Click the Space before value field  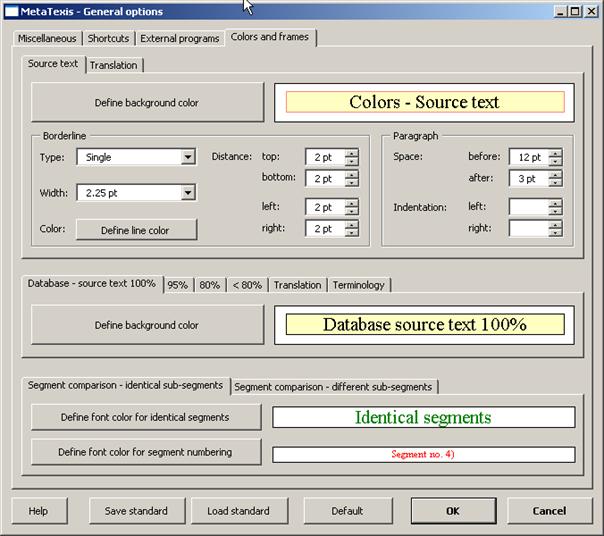528,157
